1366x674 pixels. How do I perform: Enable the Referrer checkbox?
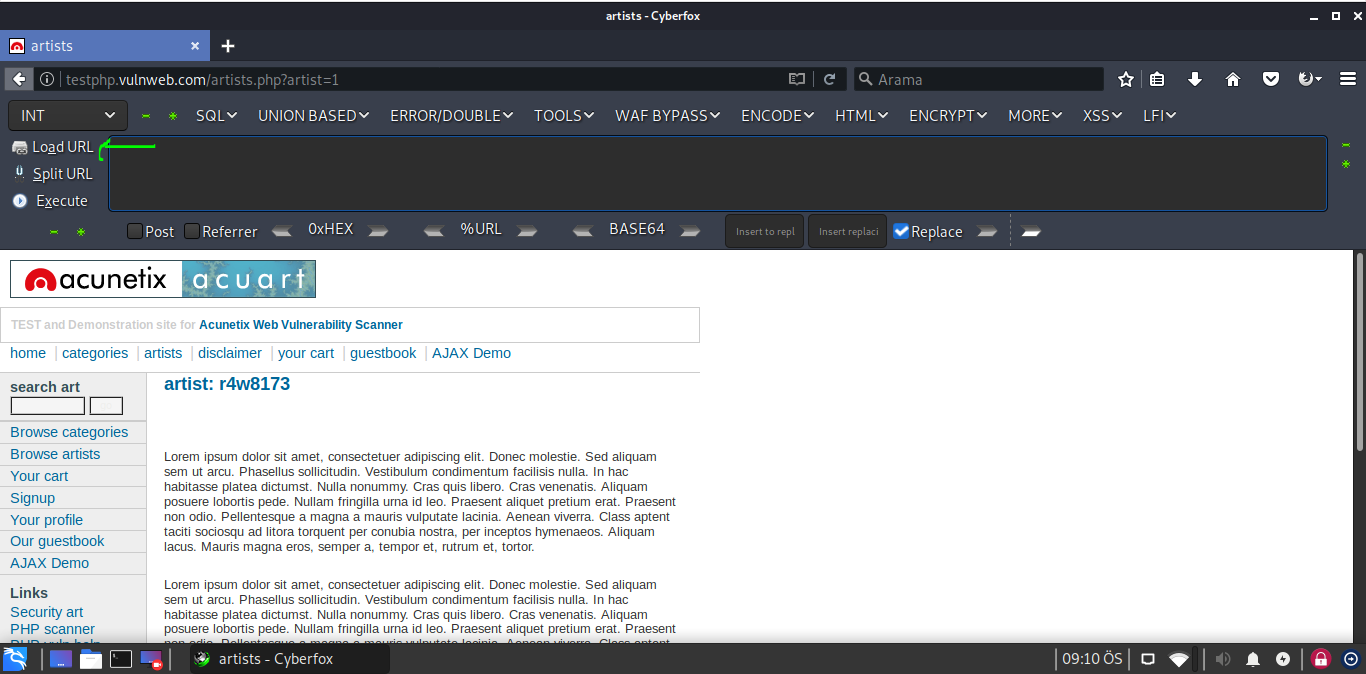pyautogui.click(x=192, y=231)
